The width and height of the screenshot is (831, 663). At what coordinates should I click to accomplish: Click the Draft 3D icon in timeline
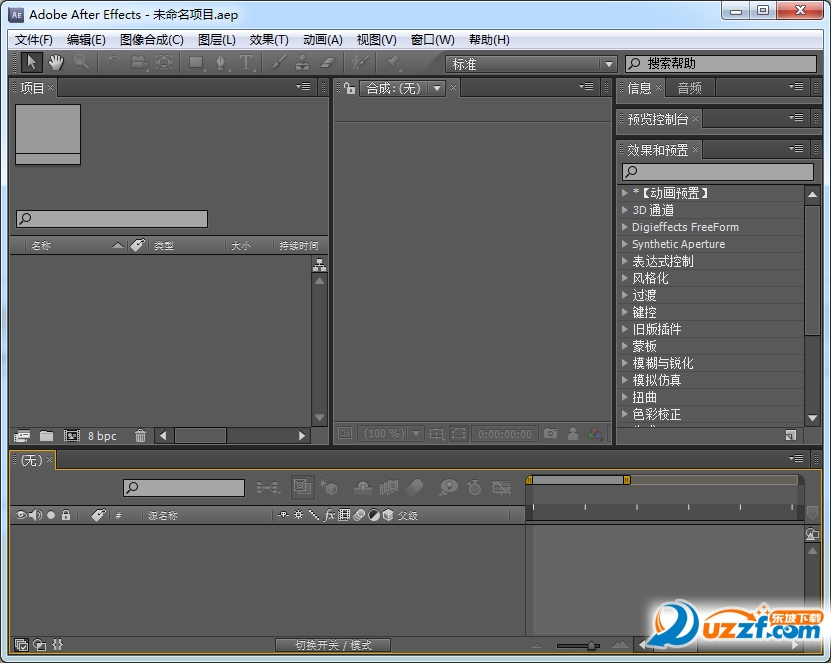(x=329, y=487)
